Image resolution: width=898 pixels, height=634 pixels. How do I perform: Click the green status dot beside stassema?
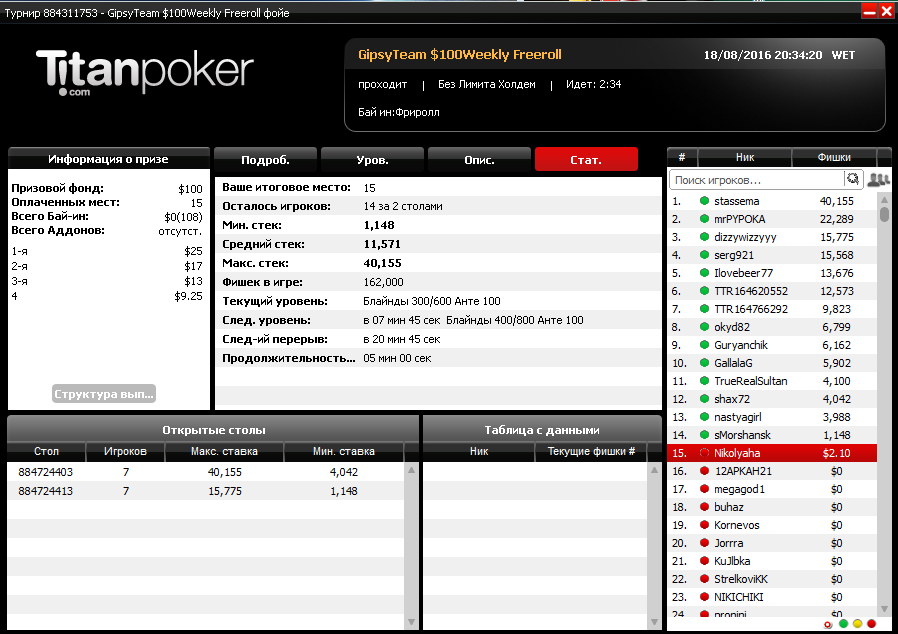(x=704, y=201)
